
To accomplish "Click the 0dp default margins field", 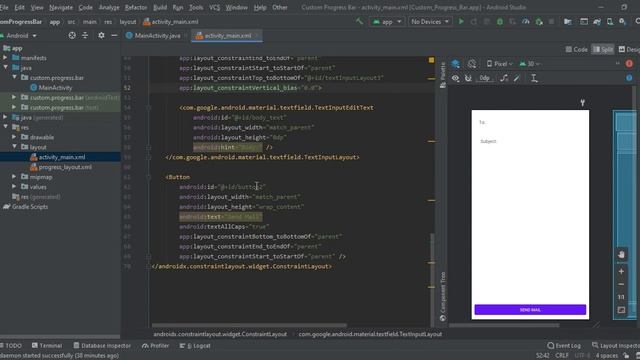I will coord(484,78).
